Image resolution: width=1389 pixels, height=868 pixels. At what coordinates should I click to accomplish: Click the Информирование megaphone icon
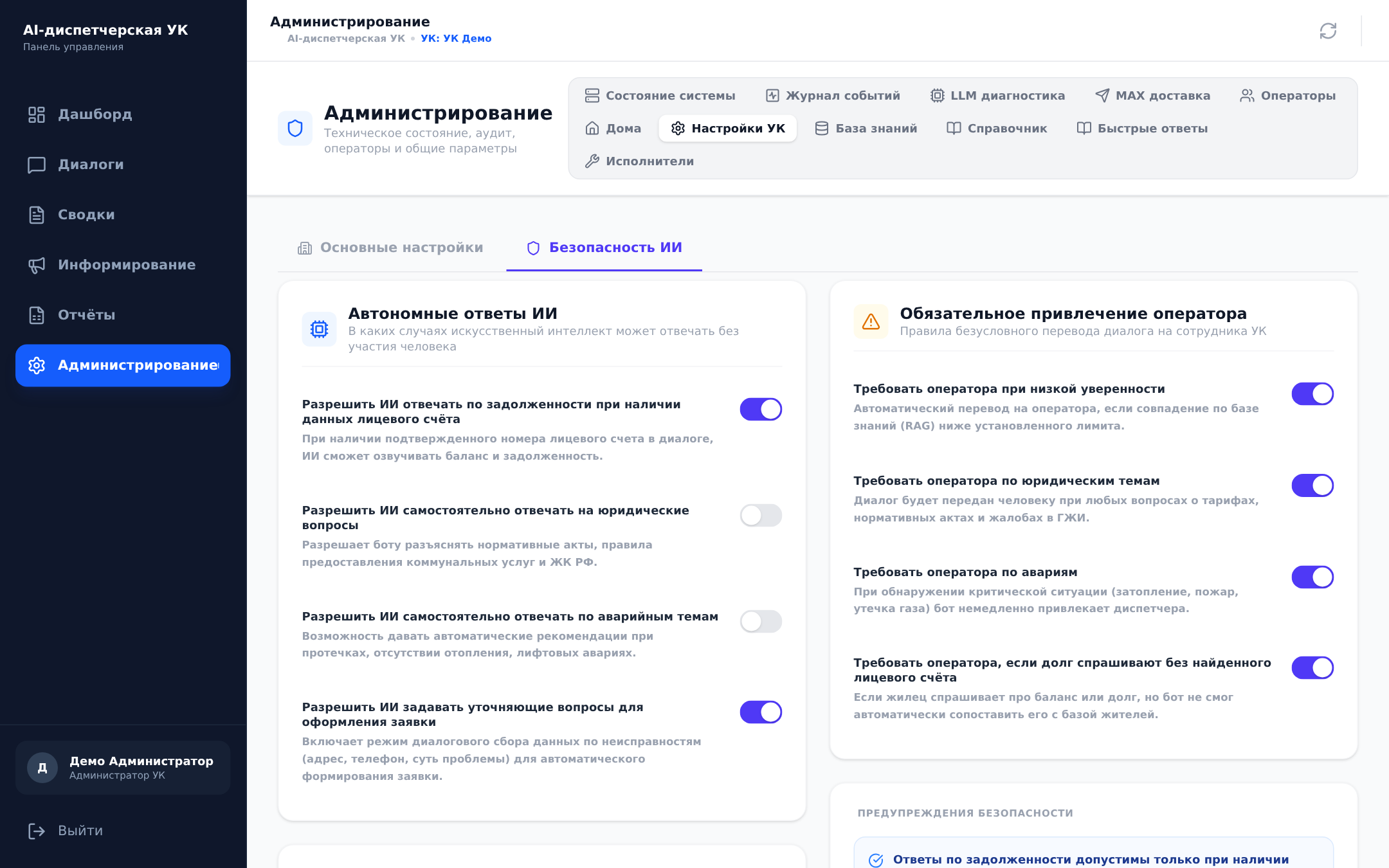click(x=37, y=265)
